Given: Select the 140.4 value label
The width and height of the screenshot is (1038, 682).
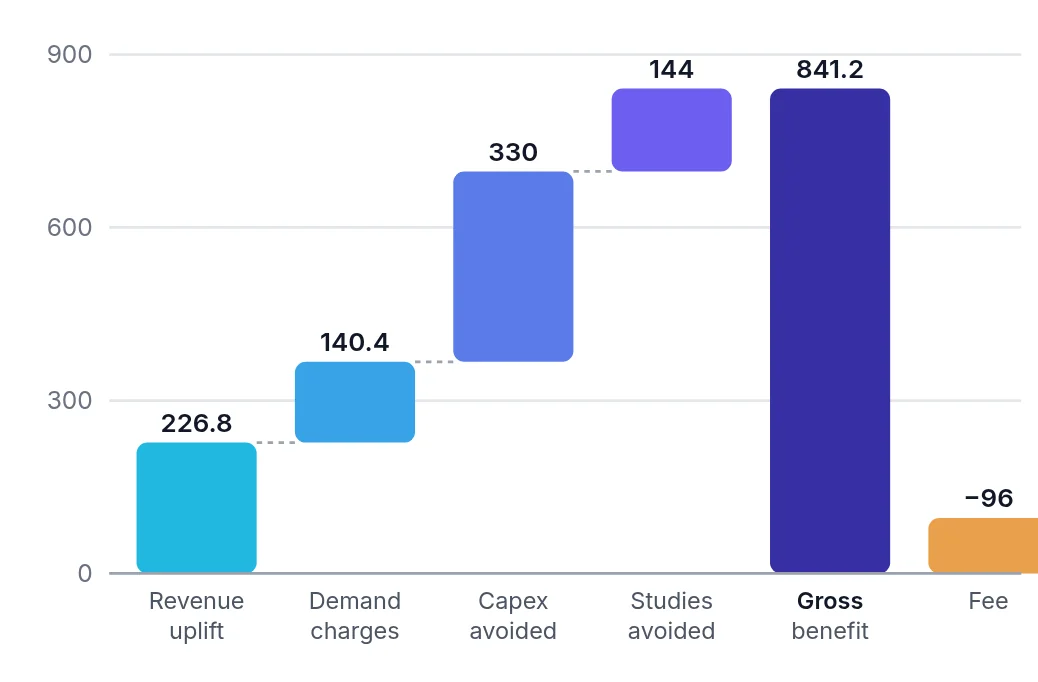Looking at the screenshot, I should click(x=355, y=342).
